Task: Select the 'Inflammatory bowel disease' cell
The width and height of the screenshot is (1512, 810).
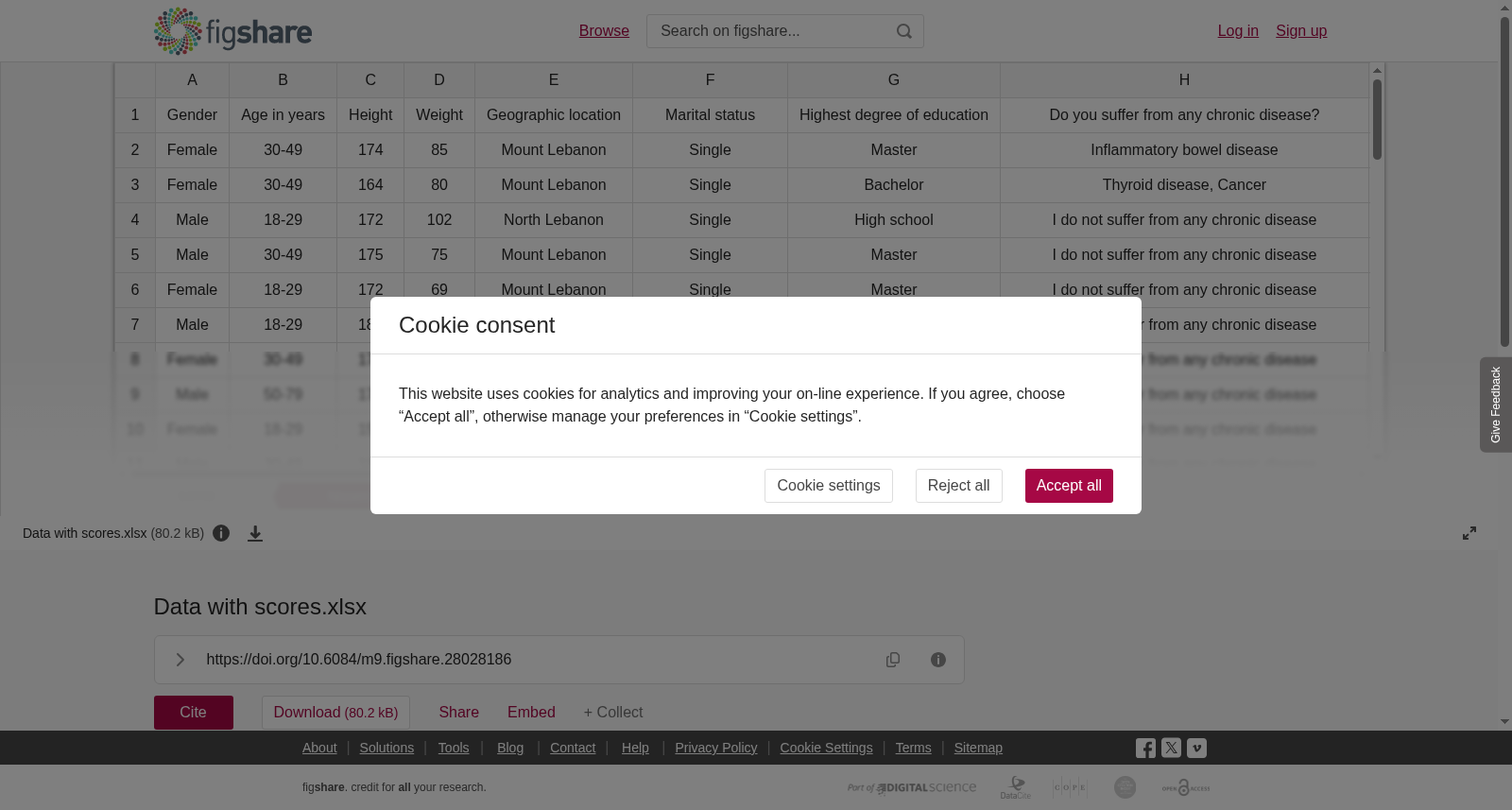Action: click(x=1184, y=150)
